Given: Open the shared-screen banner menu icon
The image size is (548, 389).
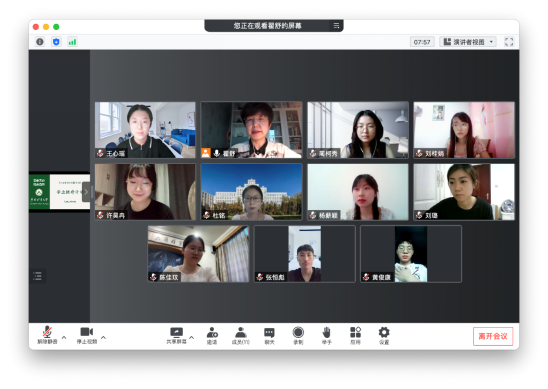Looking at the screenshot, I should (x=336, y=26).
